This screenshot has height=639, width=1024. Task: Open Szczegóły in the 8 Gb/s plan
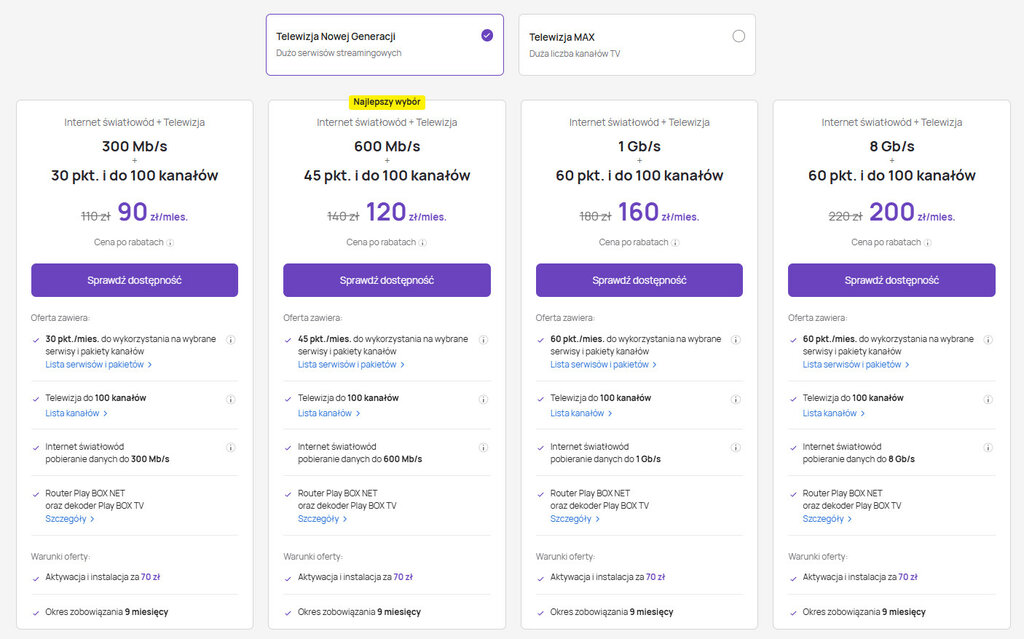827,519
